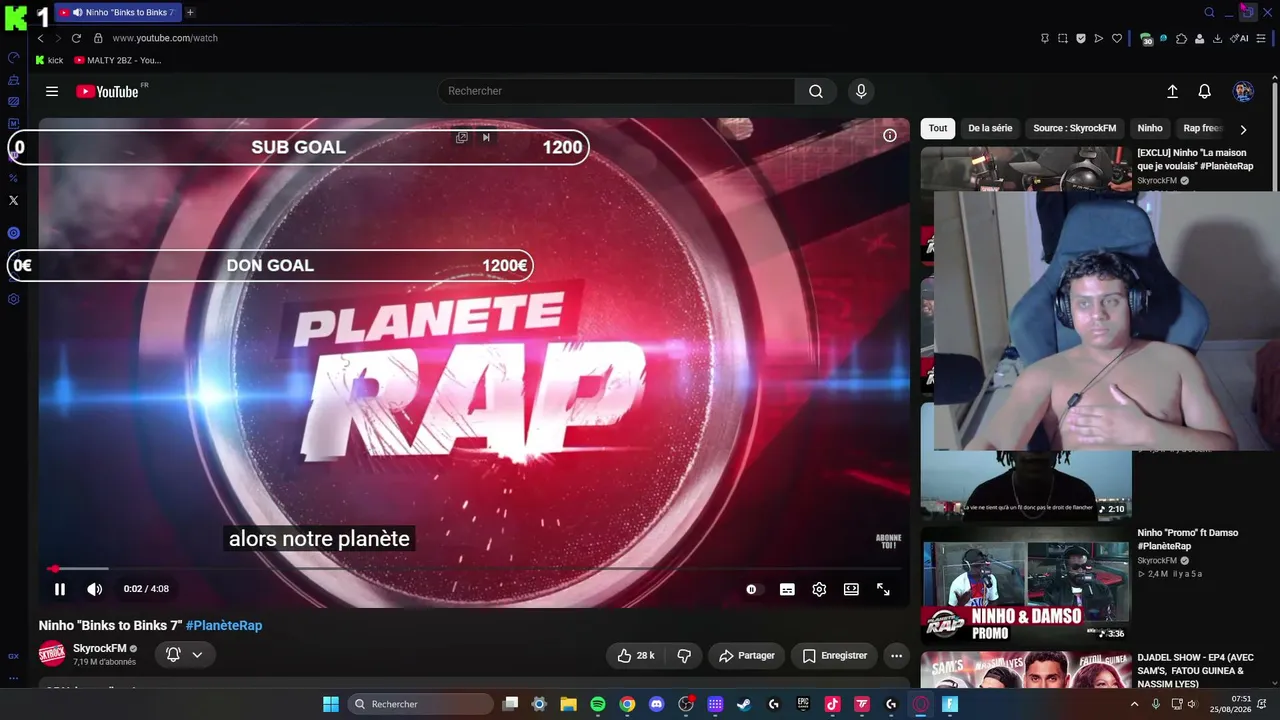Select the 'De la série' filter chip
This screenshot has height=720, width=1280.
pos(990,128)
